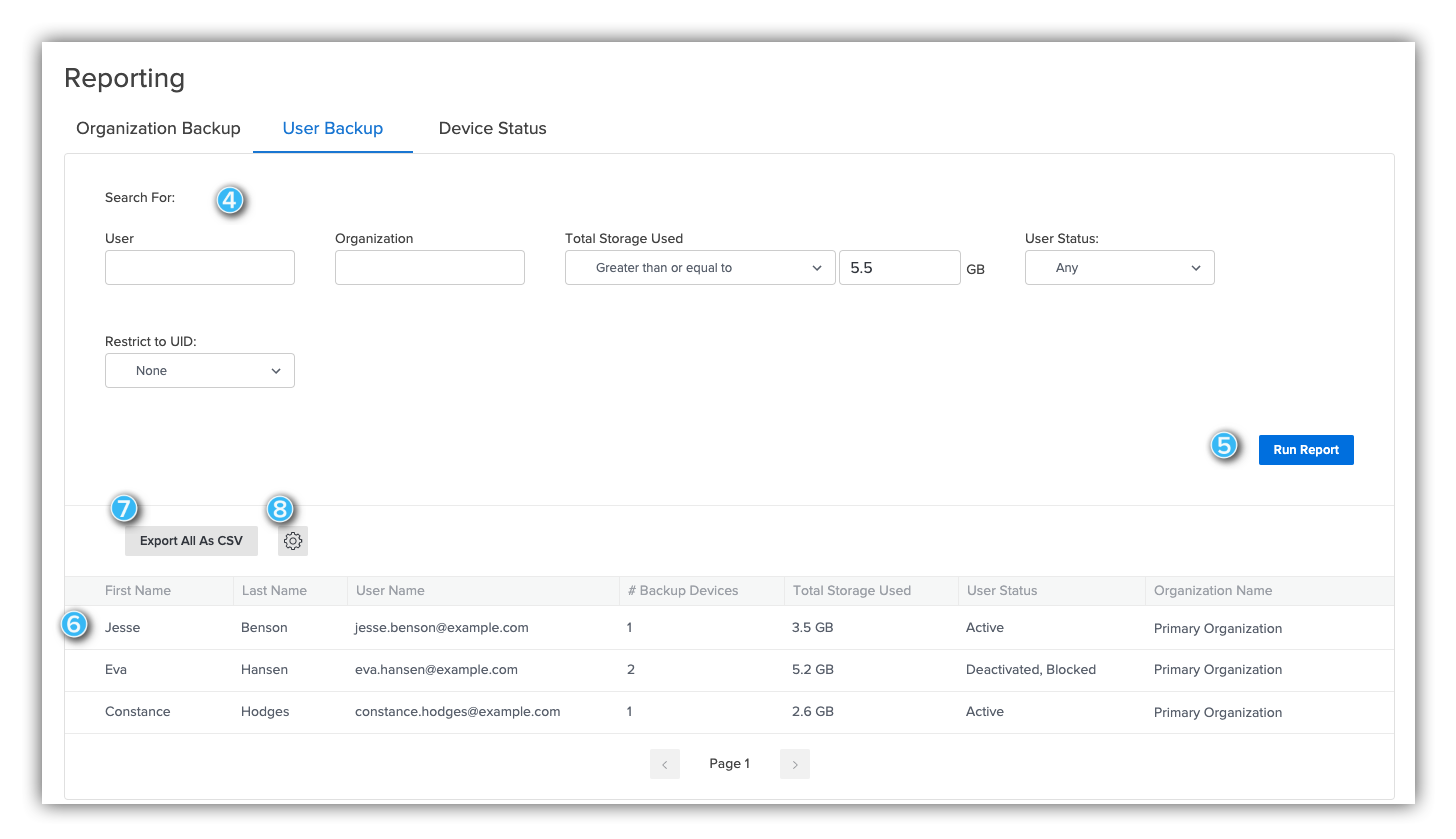Click Export All As CSV
Viewport: 1456px width, 839px height.
[191, 541]
